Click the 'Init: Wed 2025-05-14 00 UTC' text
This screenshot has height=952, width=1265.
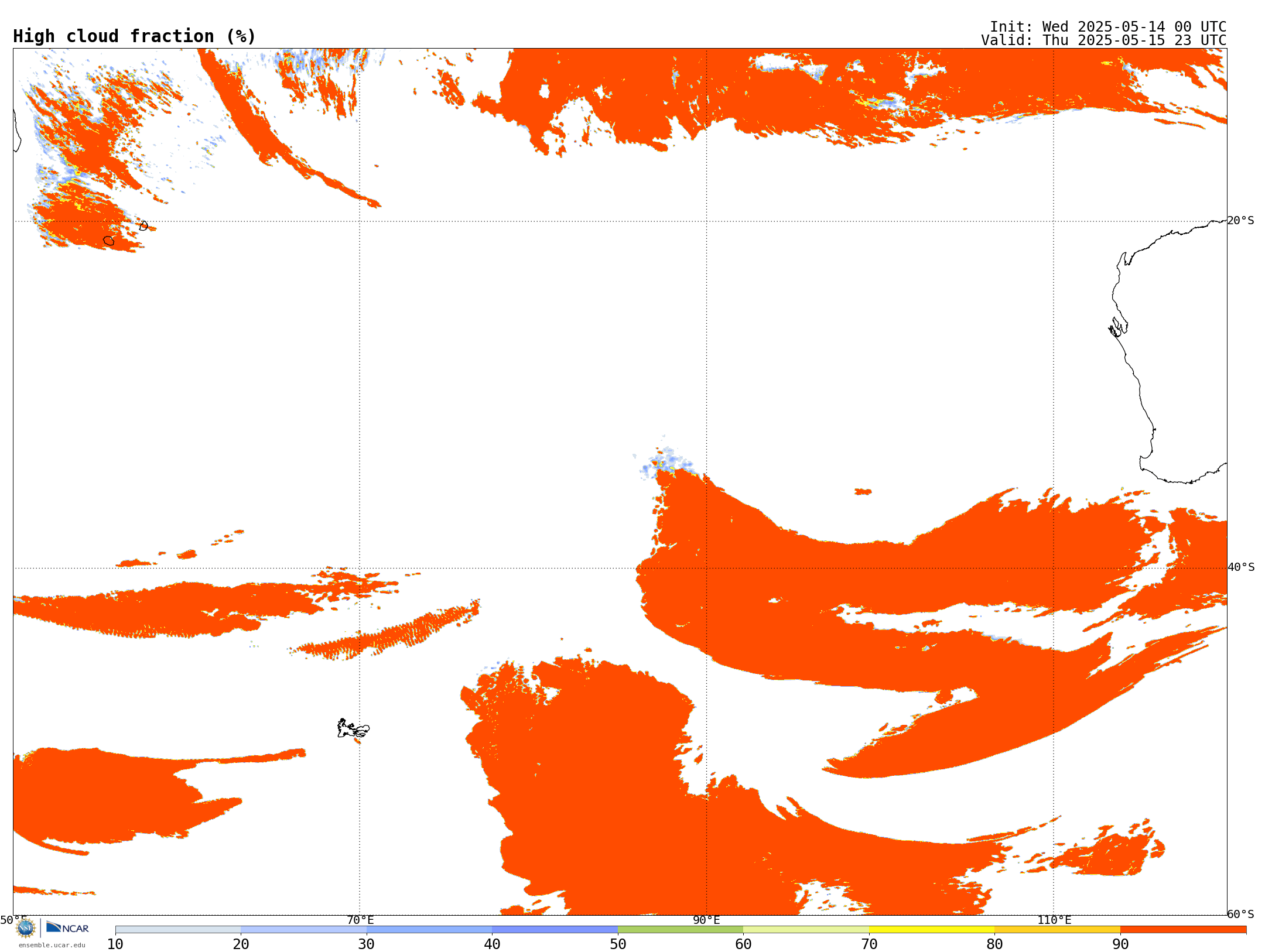1108,27
